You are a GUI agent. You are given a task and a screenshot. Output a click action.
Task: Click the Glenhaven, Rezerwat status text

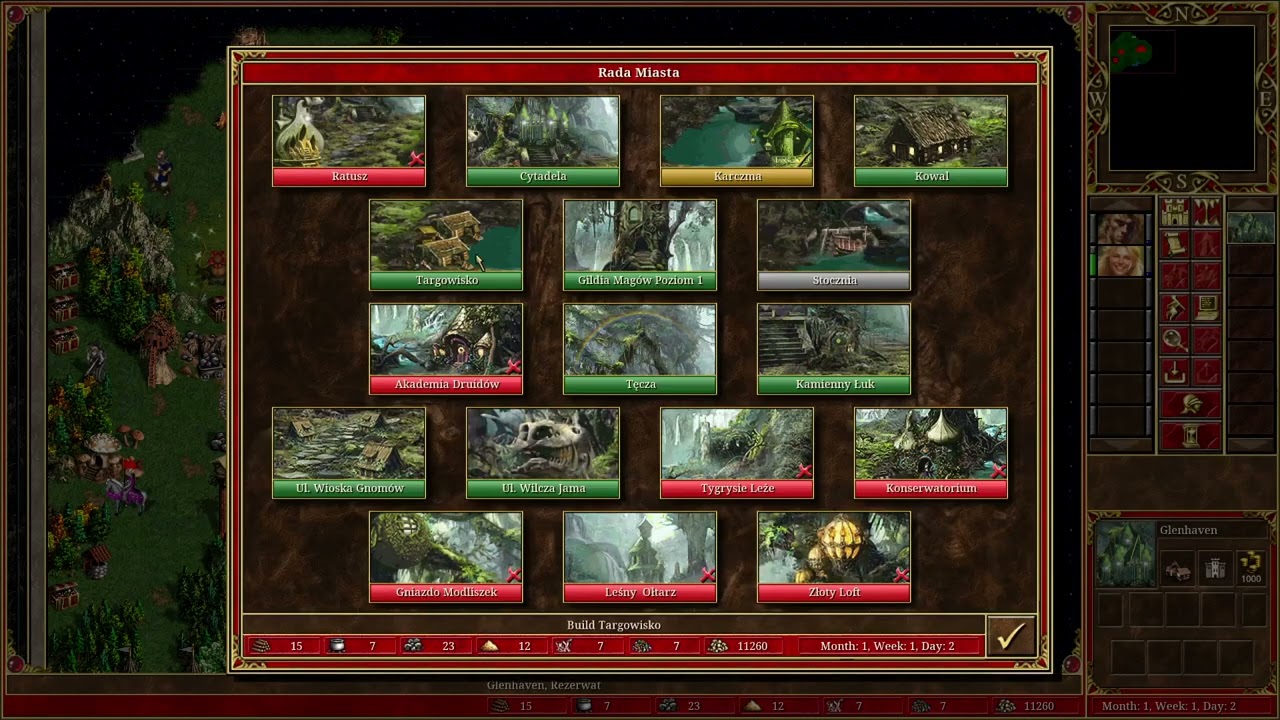pyautogui.click(x=544, y=685)
